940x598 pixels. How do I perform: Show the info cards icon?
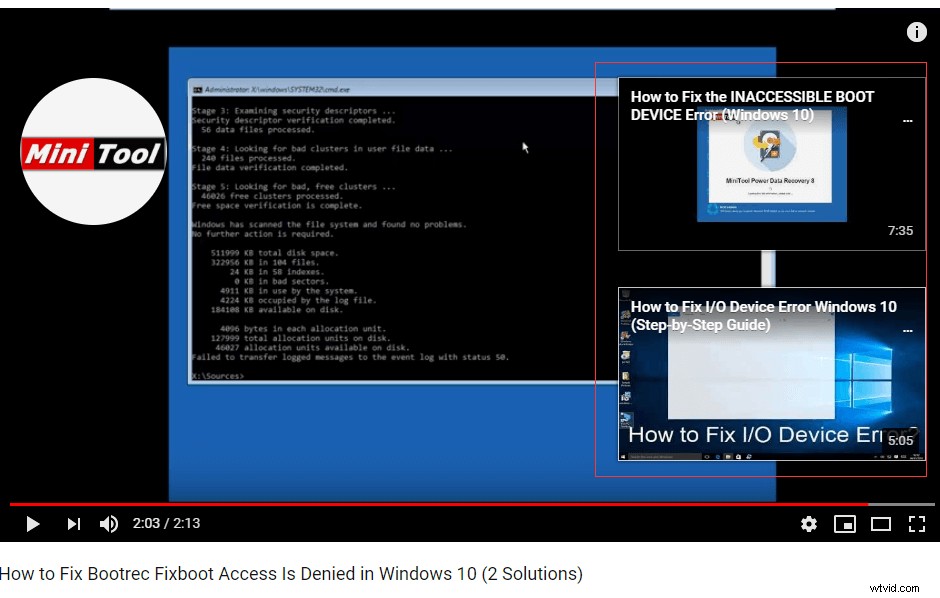916,32
